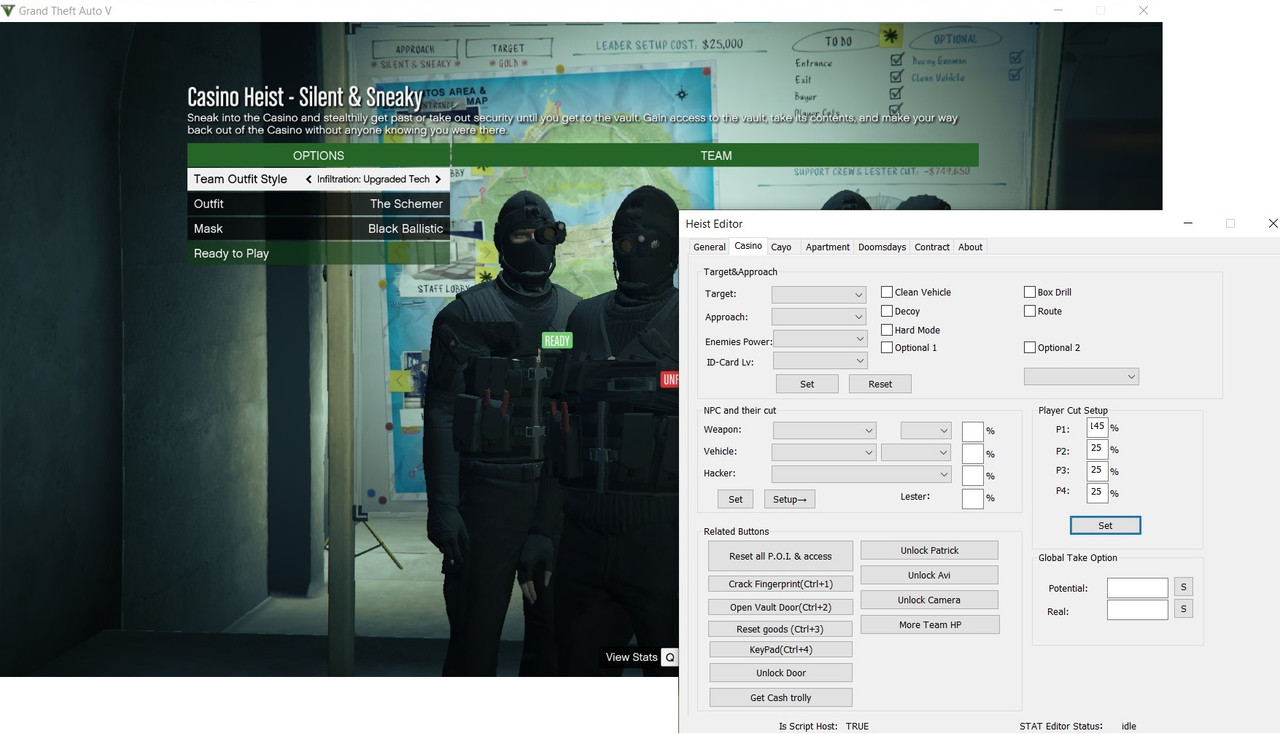Image resolution: width=1280 pixels, height=734 pixels.
Task: Select the Casino tab
Action: click(x=748, y=246)
